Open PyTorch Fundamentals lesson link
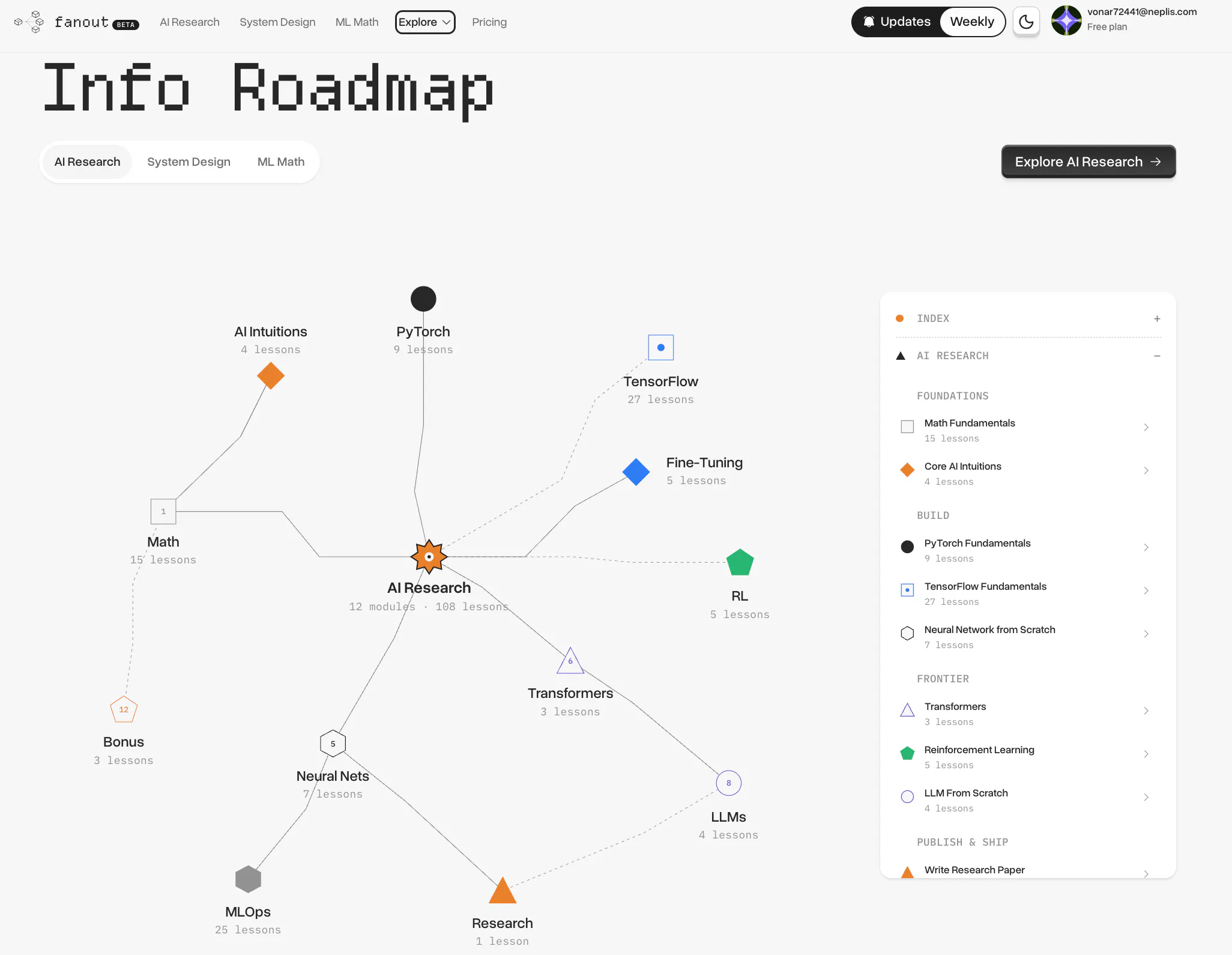The image size is (1232, 955). 977,543
